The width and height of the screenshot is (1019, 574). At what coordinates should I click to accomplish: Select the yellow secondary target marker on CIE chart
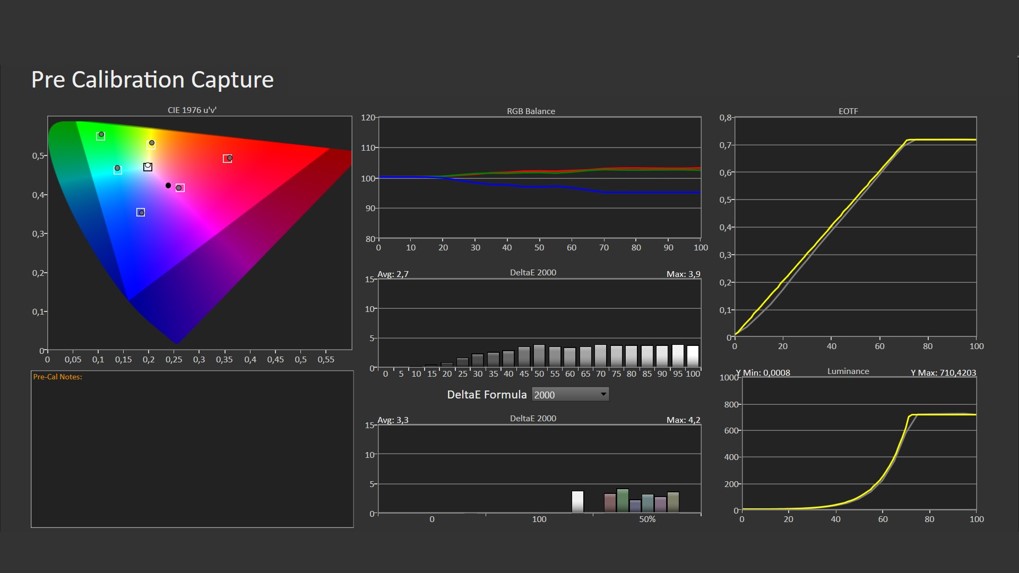(x=152, y=143)
